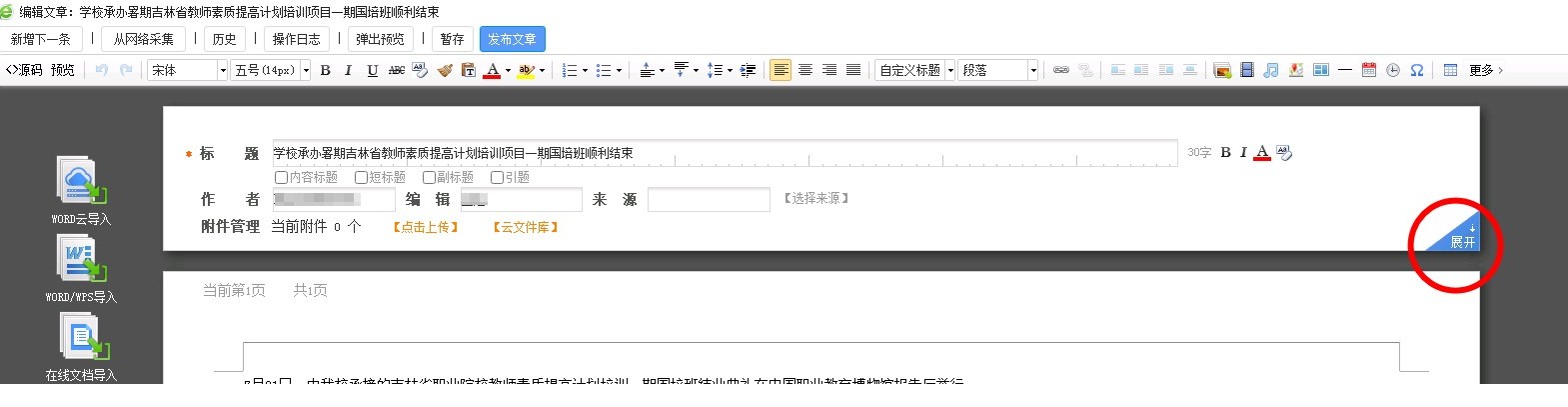The image size is (1568, 407).
Task: Tick the 短标题 checkbox
Action: point(361,177)
